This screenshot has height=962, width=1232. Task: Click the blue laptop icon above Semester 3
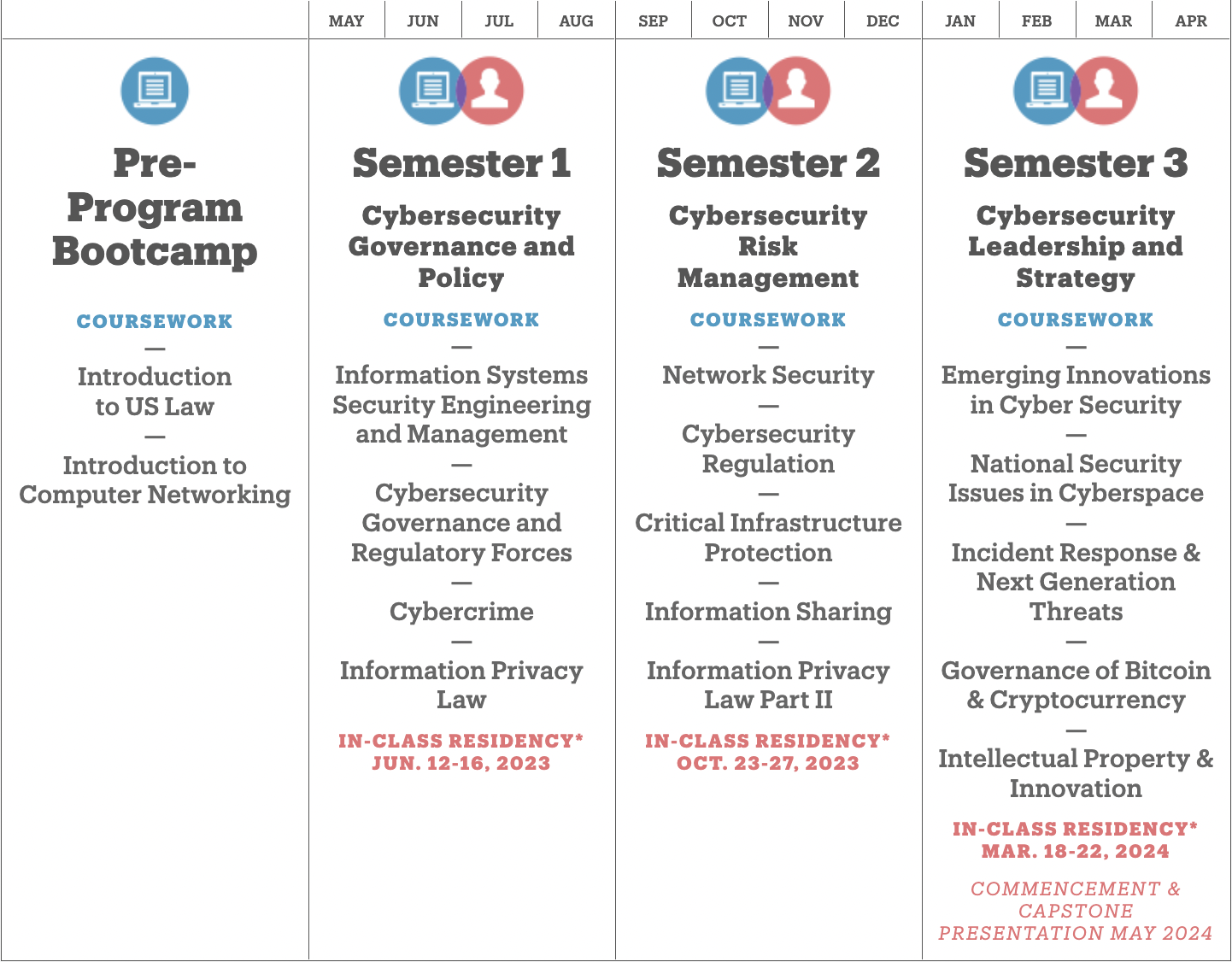(1044, 91)
